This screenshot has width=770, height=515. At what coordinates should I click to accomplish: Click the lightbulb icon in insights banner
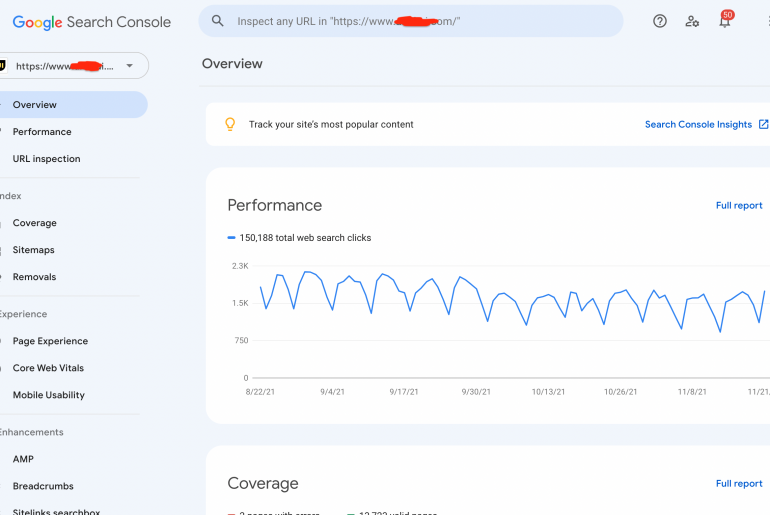[230, 124]
